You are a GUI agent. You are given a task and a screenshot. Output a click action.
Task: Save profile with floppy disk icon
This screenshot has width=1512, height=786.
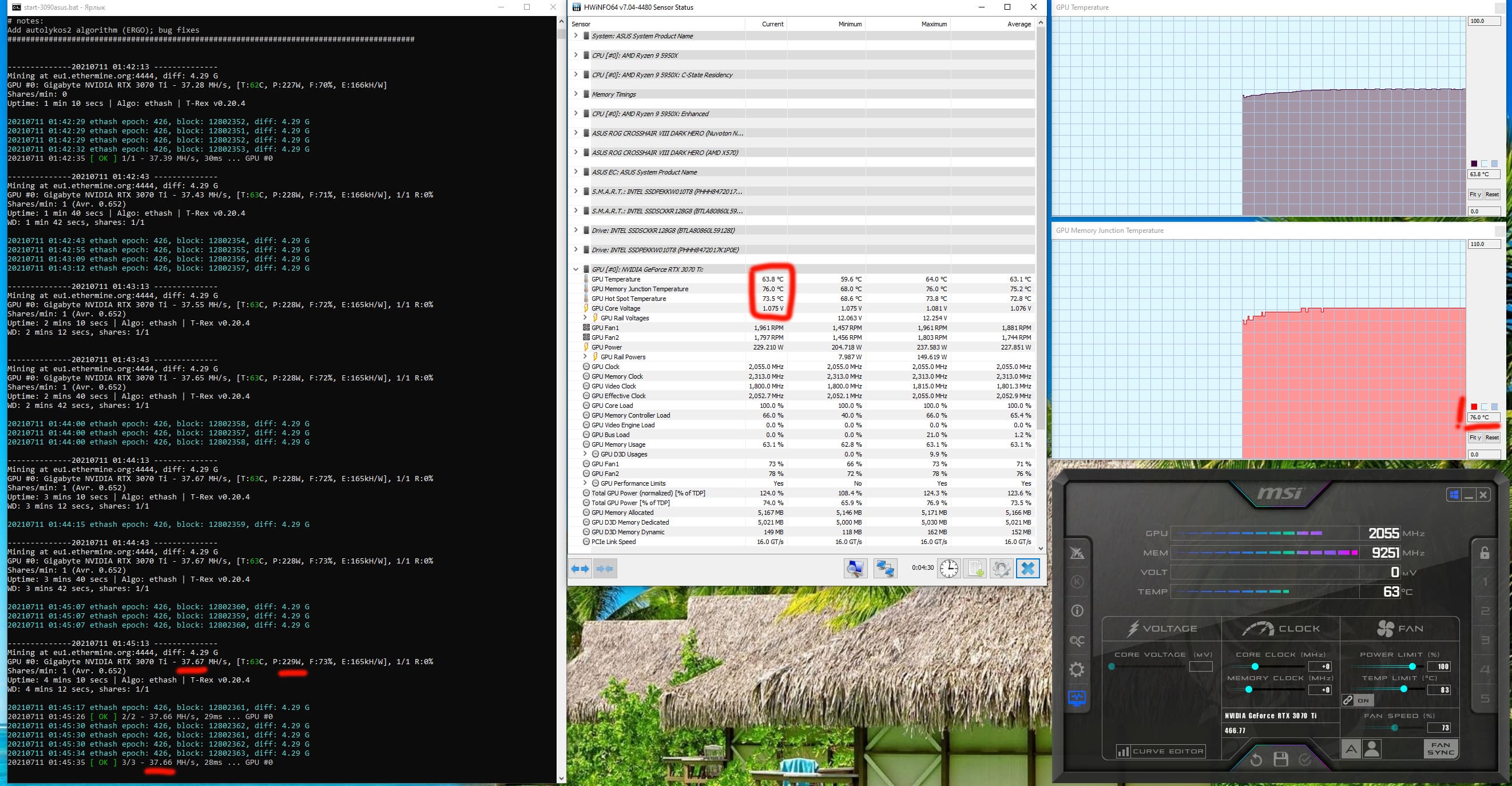[1280, 760]
